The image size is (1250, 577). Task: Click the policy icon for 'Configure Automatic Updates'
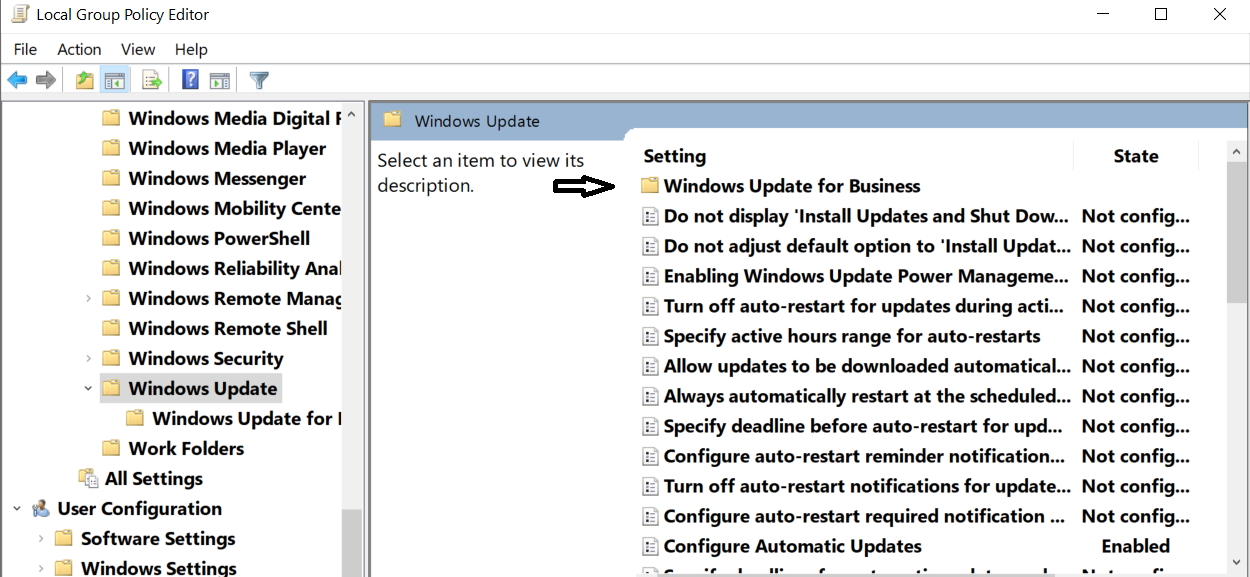(650, 546)
